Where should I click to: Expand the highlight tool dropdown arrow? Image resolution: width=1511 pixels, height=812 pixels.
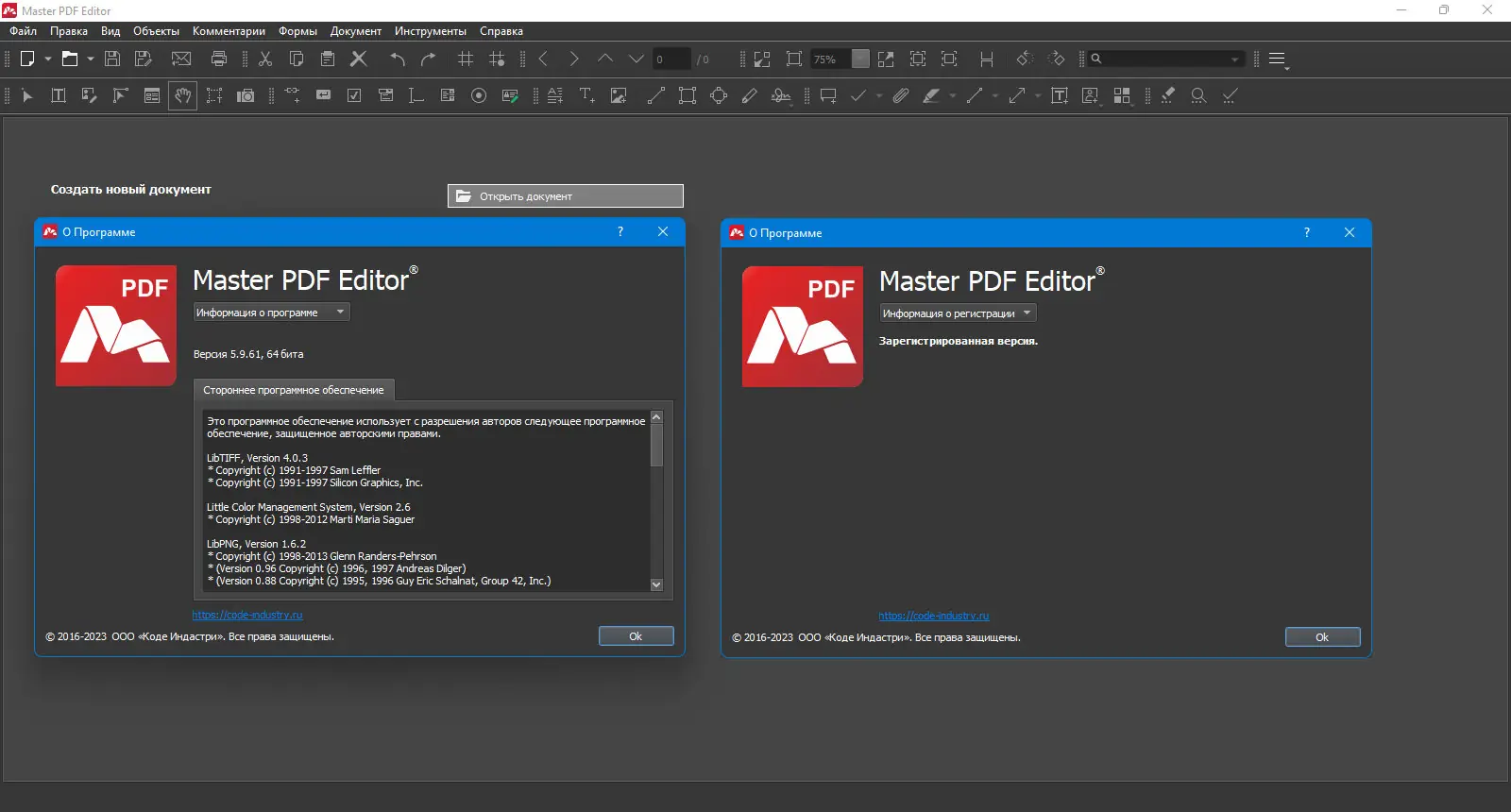(x=952, y=95)
